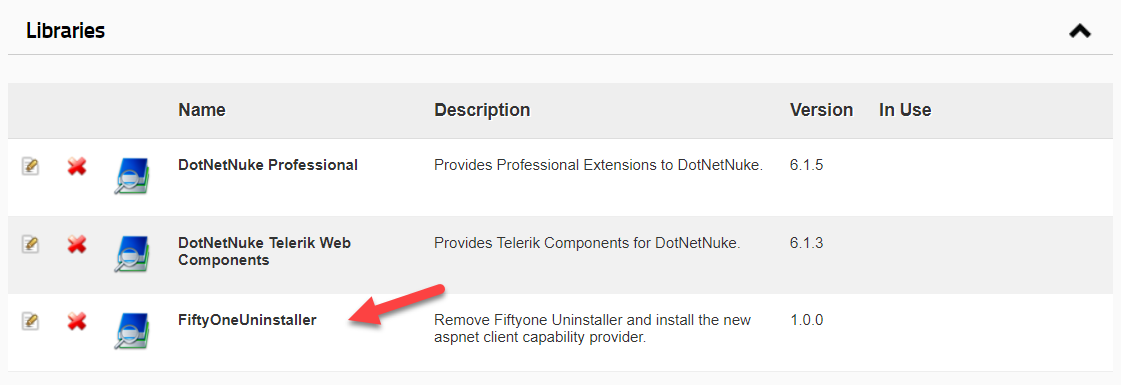The width and height of the screenshot is (1121, 385).
Task: Open the DotNetNuke Professional name
Action: (268, 165)
